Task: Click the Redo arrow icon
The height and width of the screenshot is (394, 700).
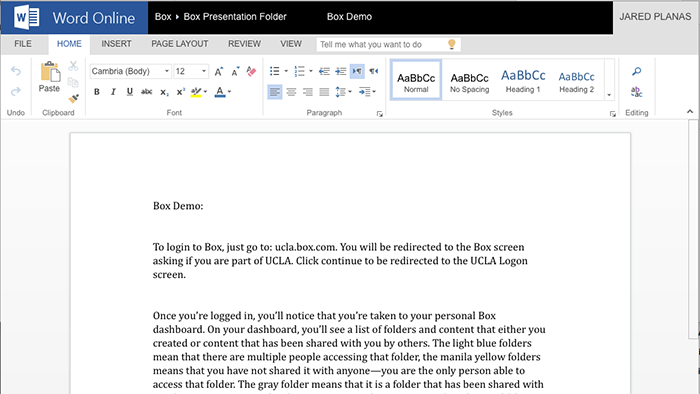Action: (16, 91)
